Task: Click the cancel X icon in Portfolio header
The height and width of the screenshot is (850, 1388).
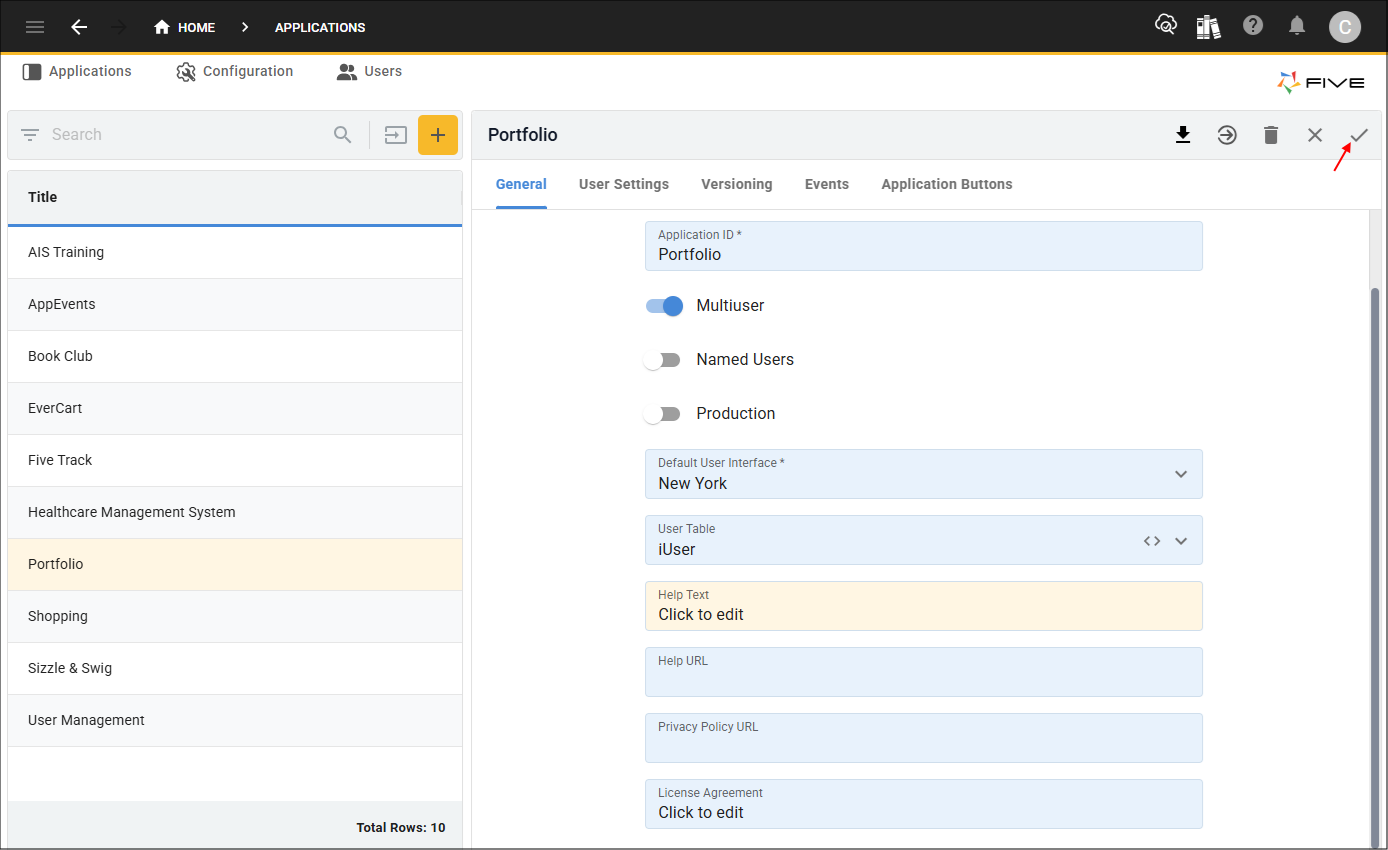Action: click(1315, 135)
